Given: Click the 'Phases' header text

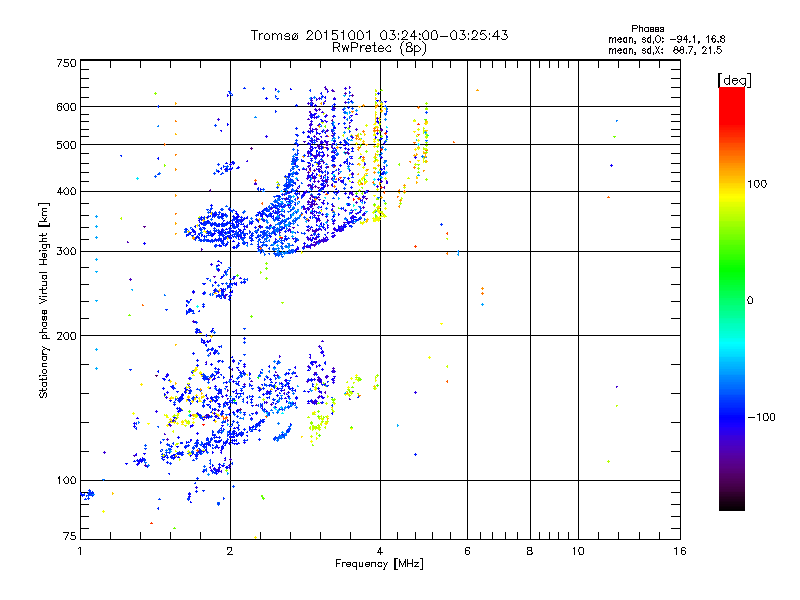Looking at the screenshot, I should coord(647,29).
